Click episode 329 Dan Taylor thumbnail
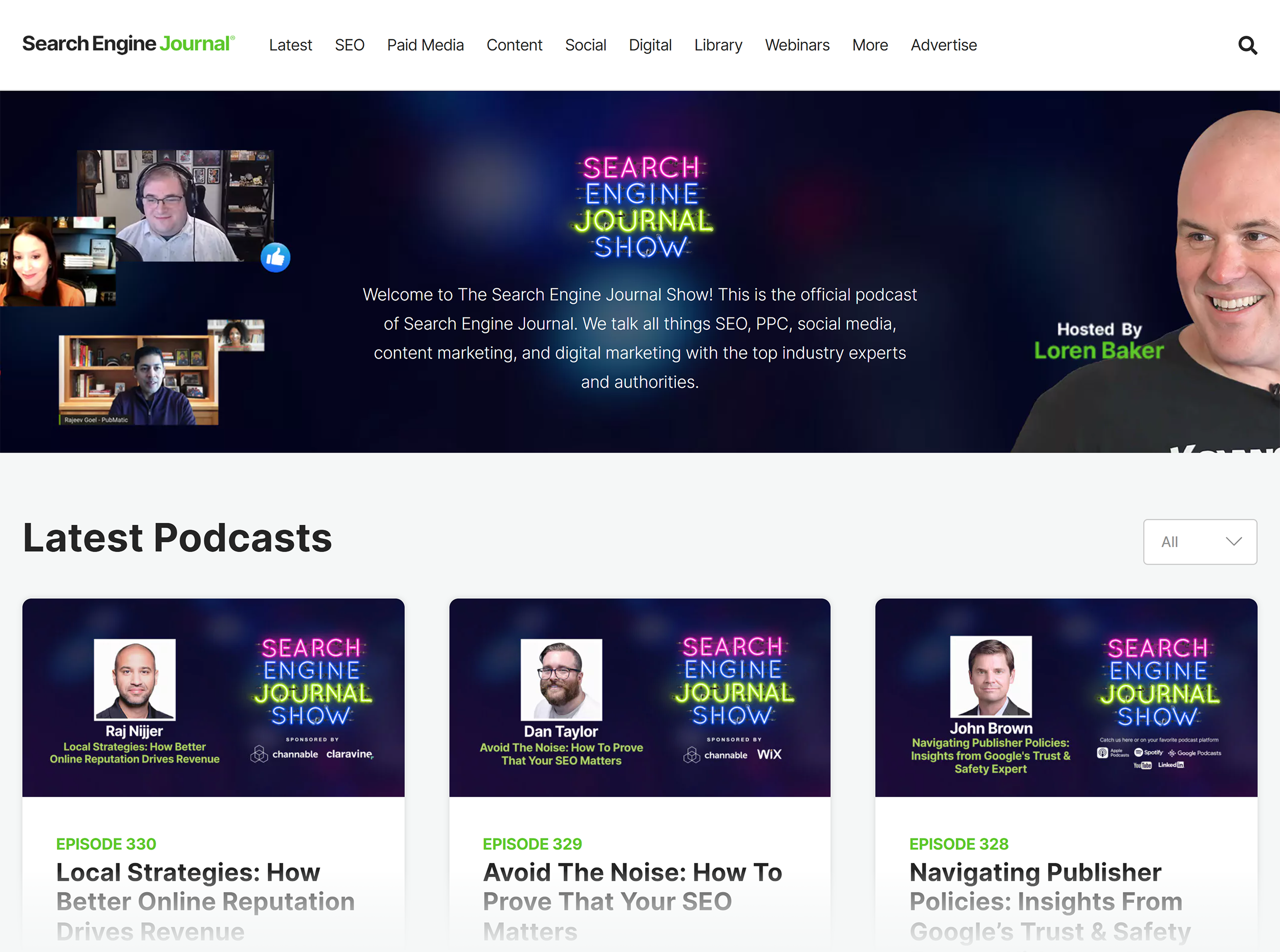 639,697
